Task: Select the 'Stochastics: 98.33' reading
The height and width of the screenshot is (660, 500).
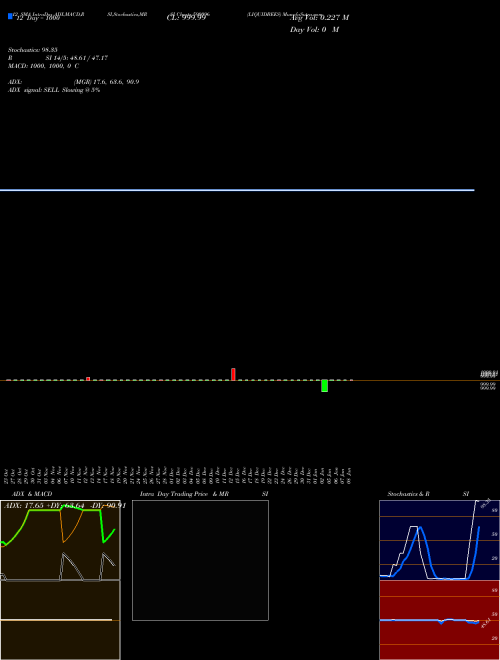Action: coord(33,50)
